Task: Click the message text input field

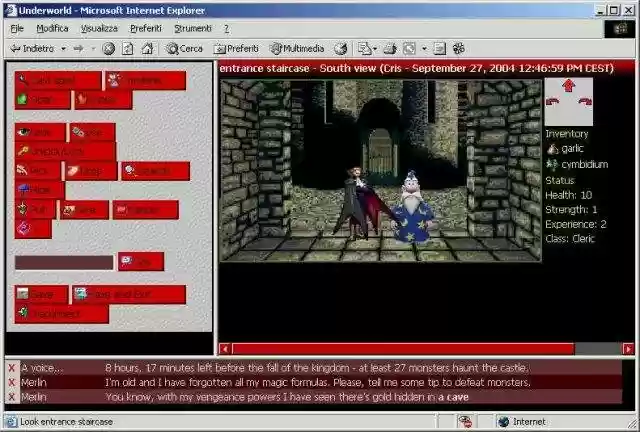Action: [x=64, y=263]
